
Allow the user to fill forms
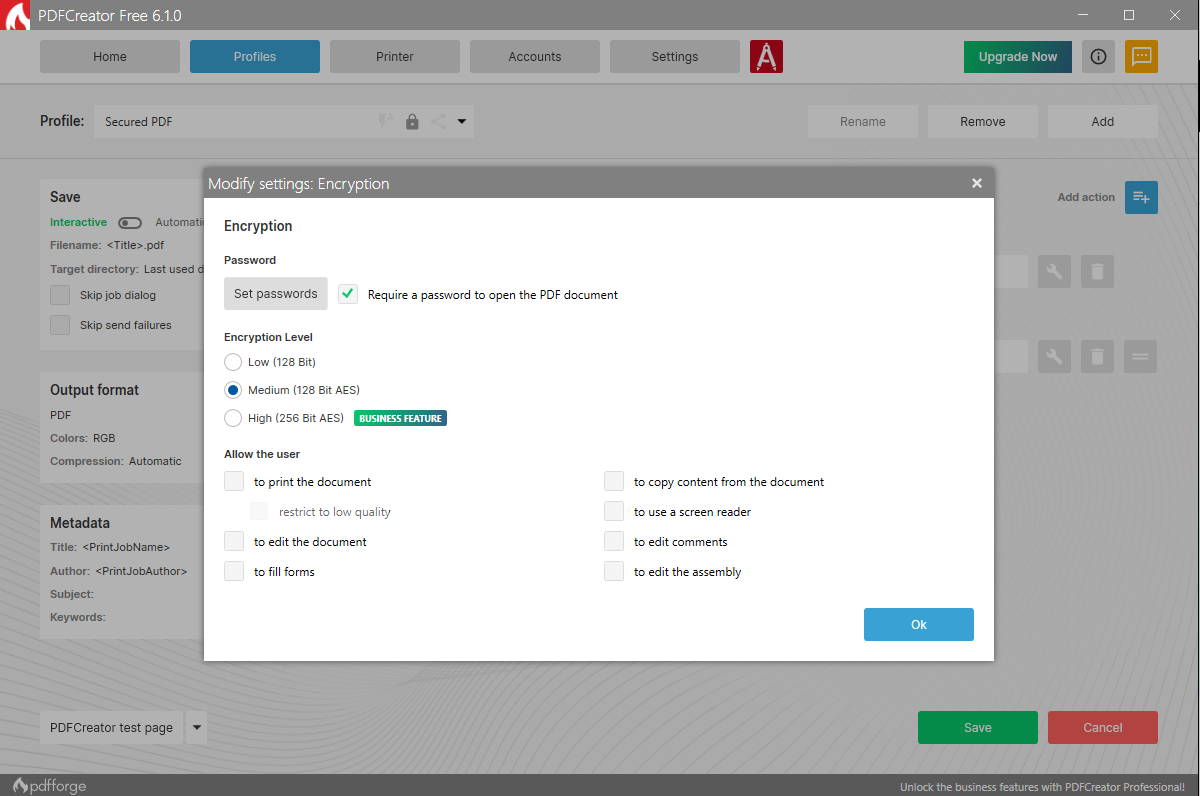click(234, 572)
